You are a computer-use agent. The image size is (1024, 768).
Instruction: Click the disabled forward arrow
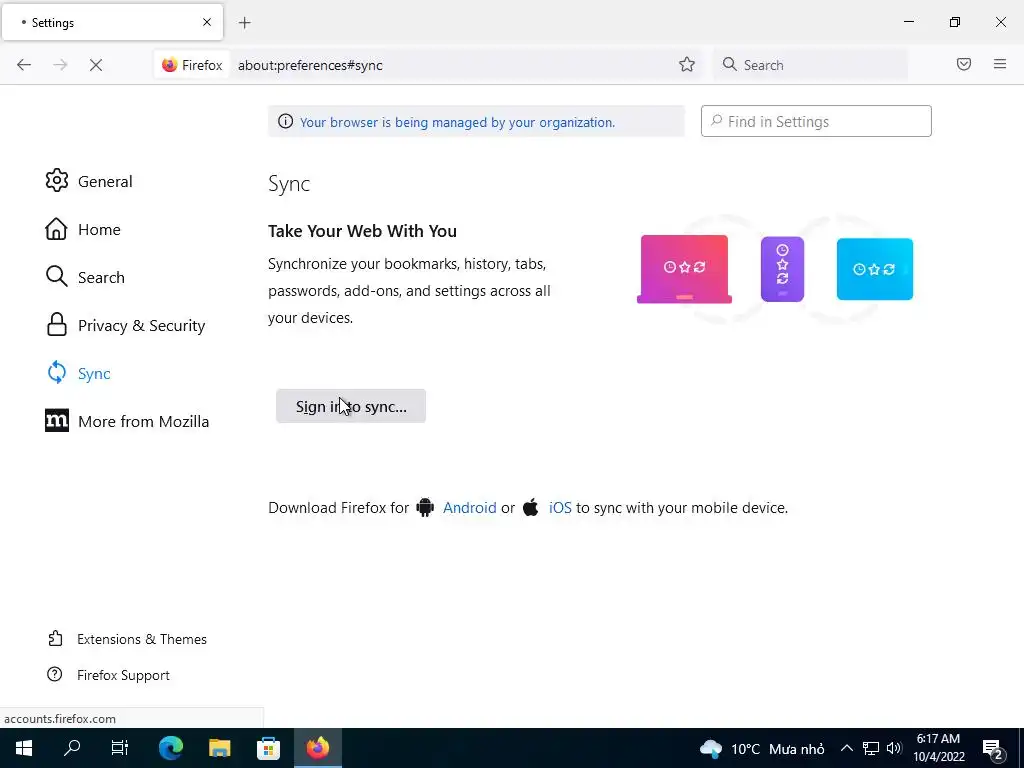(x=60, y=65)
